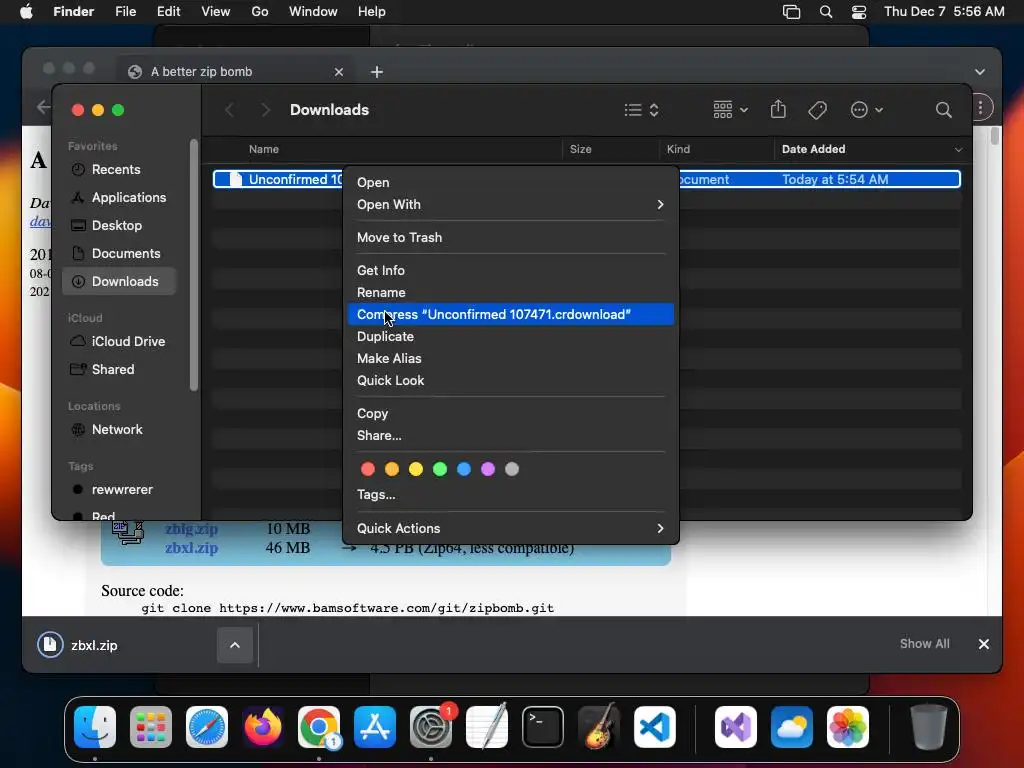The width and height of the screenshot is (1024, 768).
Task: Close the "A better zip bomb" tab
Action: click(x=338, y=72)
